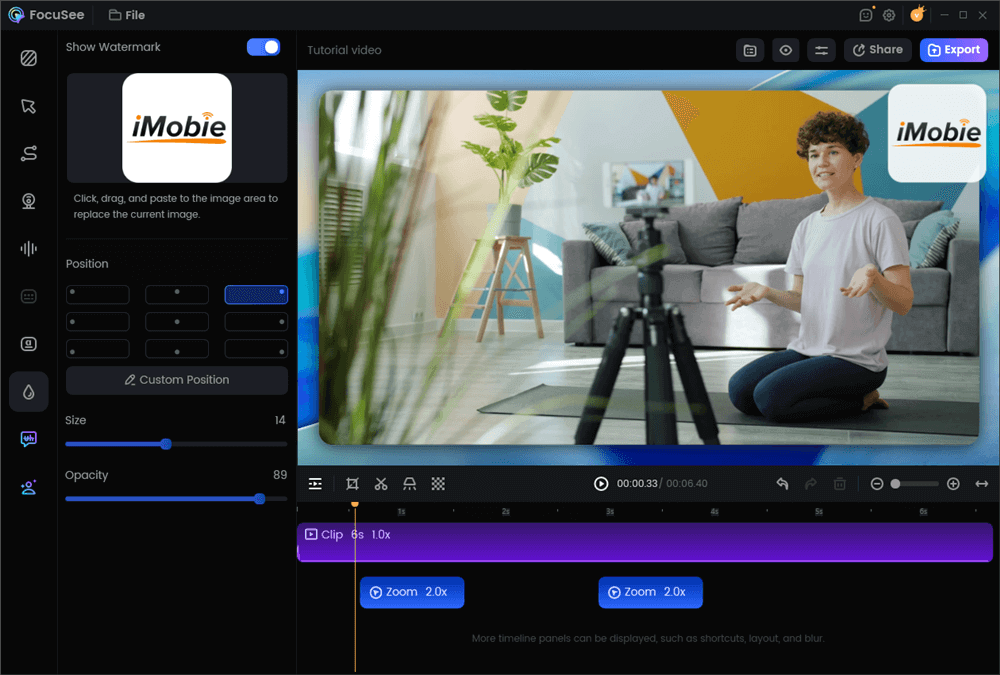This screenshot has height=675, width=1000.
Task: Open the File menu
Action: [x=126, y=15]
